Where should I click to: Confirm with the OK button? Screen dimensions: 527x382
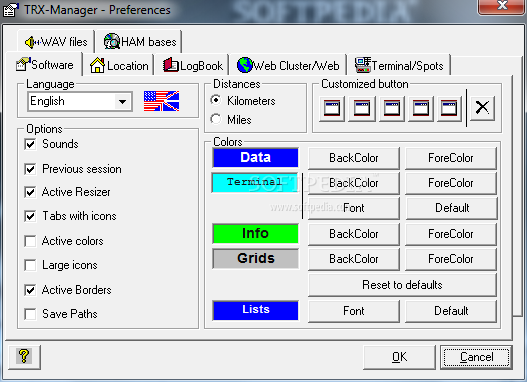[x=399, y=357]
